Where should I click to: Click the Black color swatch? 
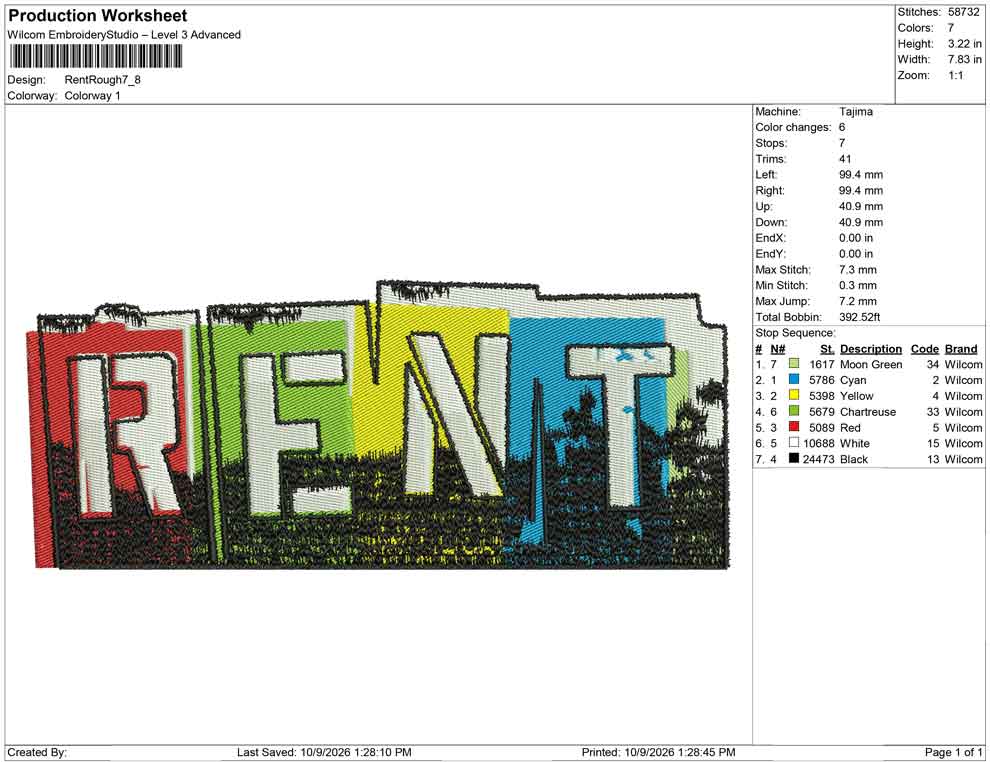pyautogui.click(x=794, y=458)
